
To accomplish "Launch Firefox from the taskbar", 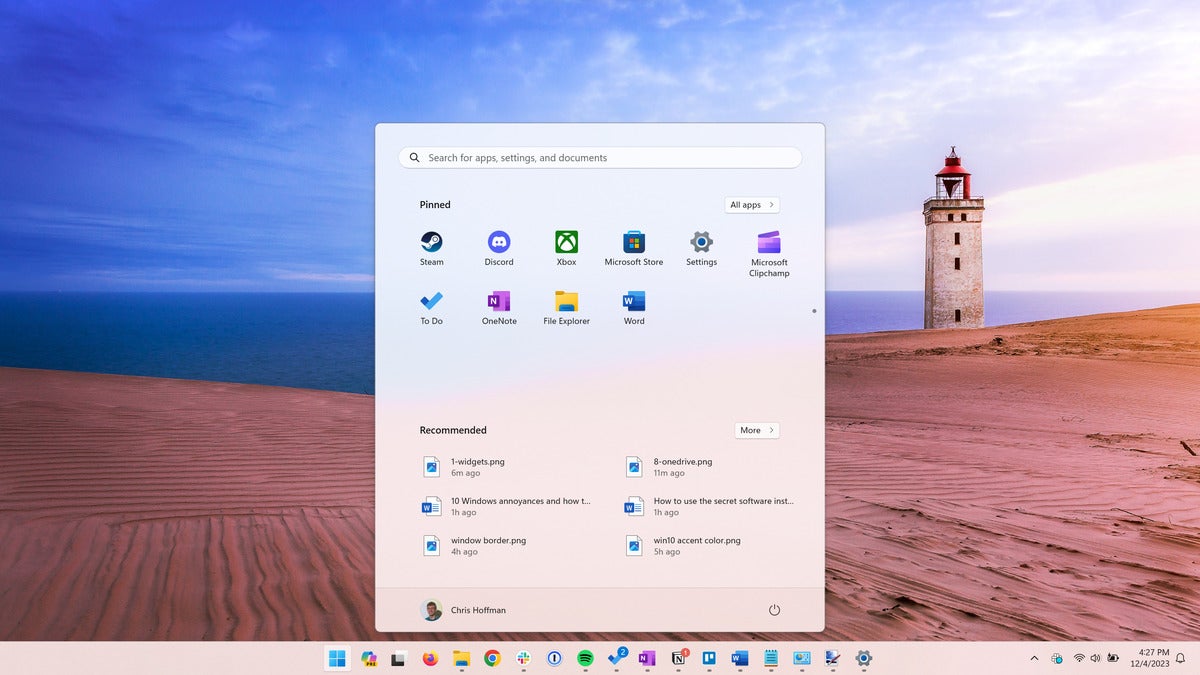I will pyautogui.click(x=430, y=658).
